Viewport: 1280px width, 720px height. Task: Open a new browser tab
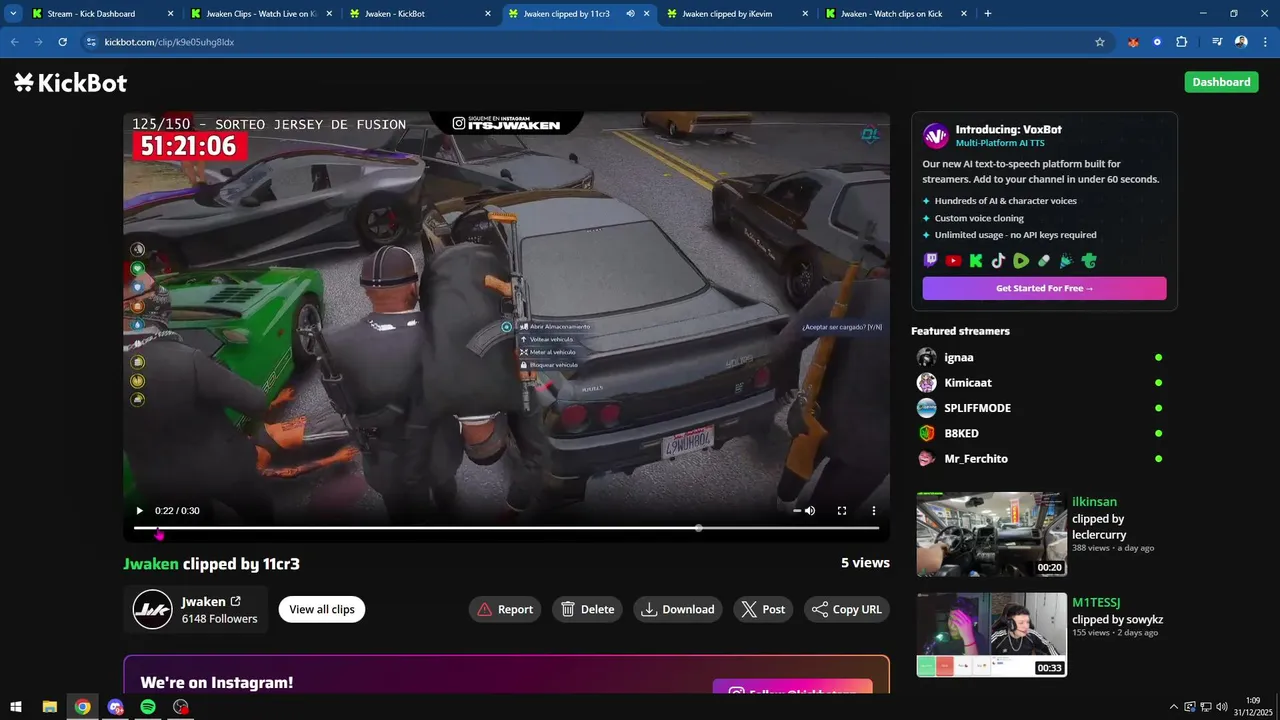pos(988,14)
